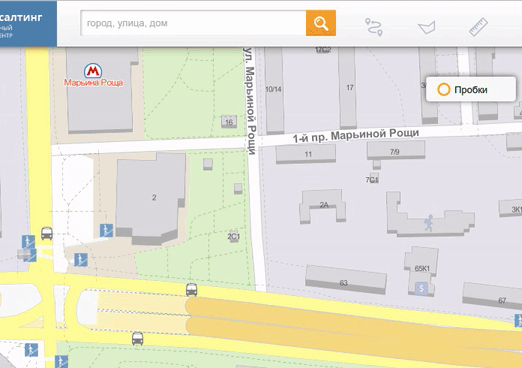Screen dimensions: 522x368
Task: Click the Марьина Роща metro station icon
Action: click(x=93, y=70)
